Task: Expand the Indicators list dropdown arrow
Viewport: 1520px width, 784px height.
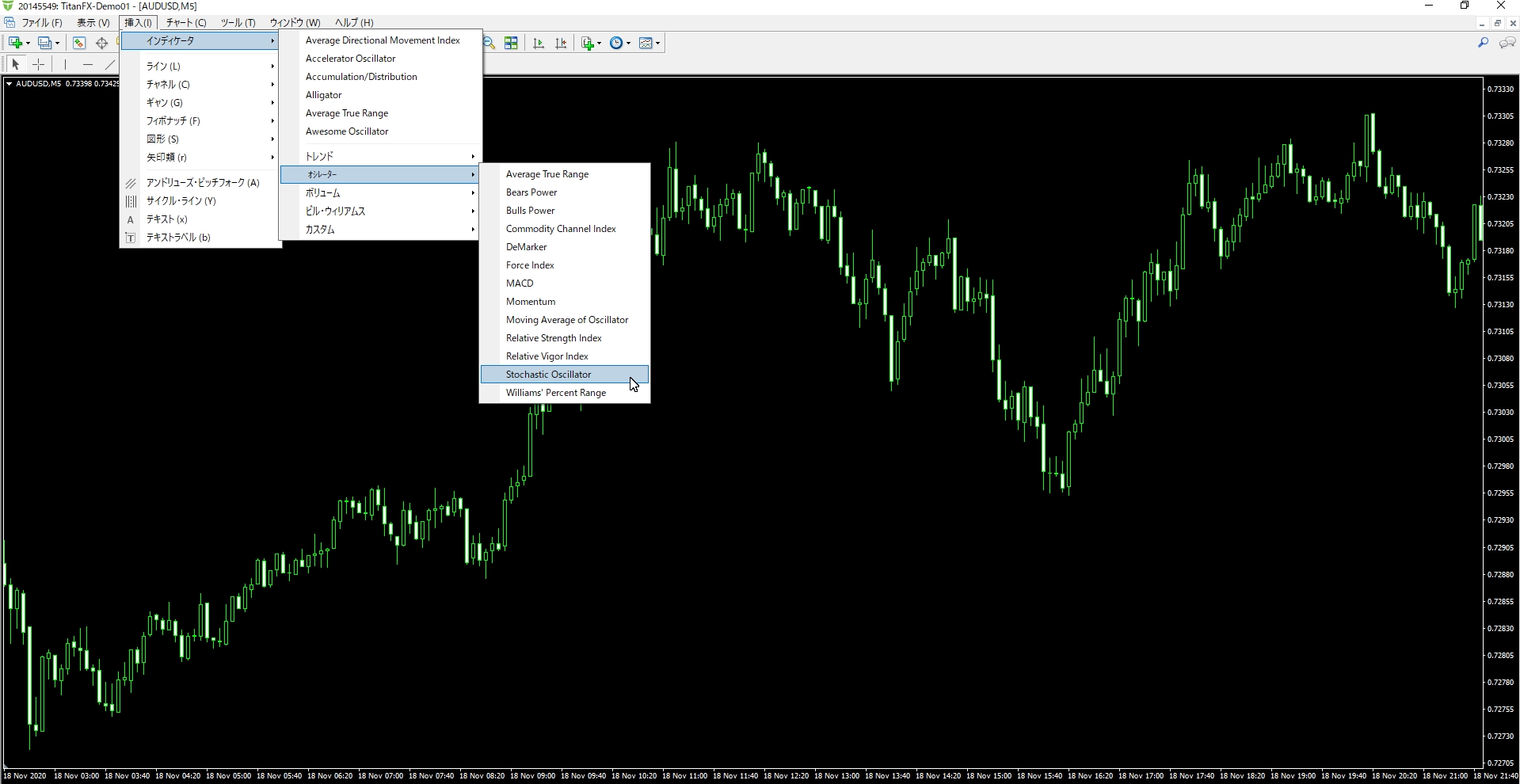Action: click(599, 43)
